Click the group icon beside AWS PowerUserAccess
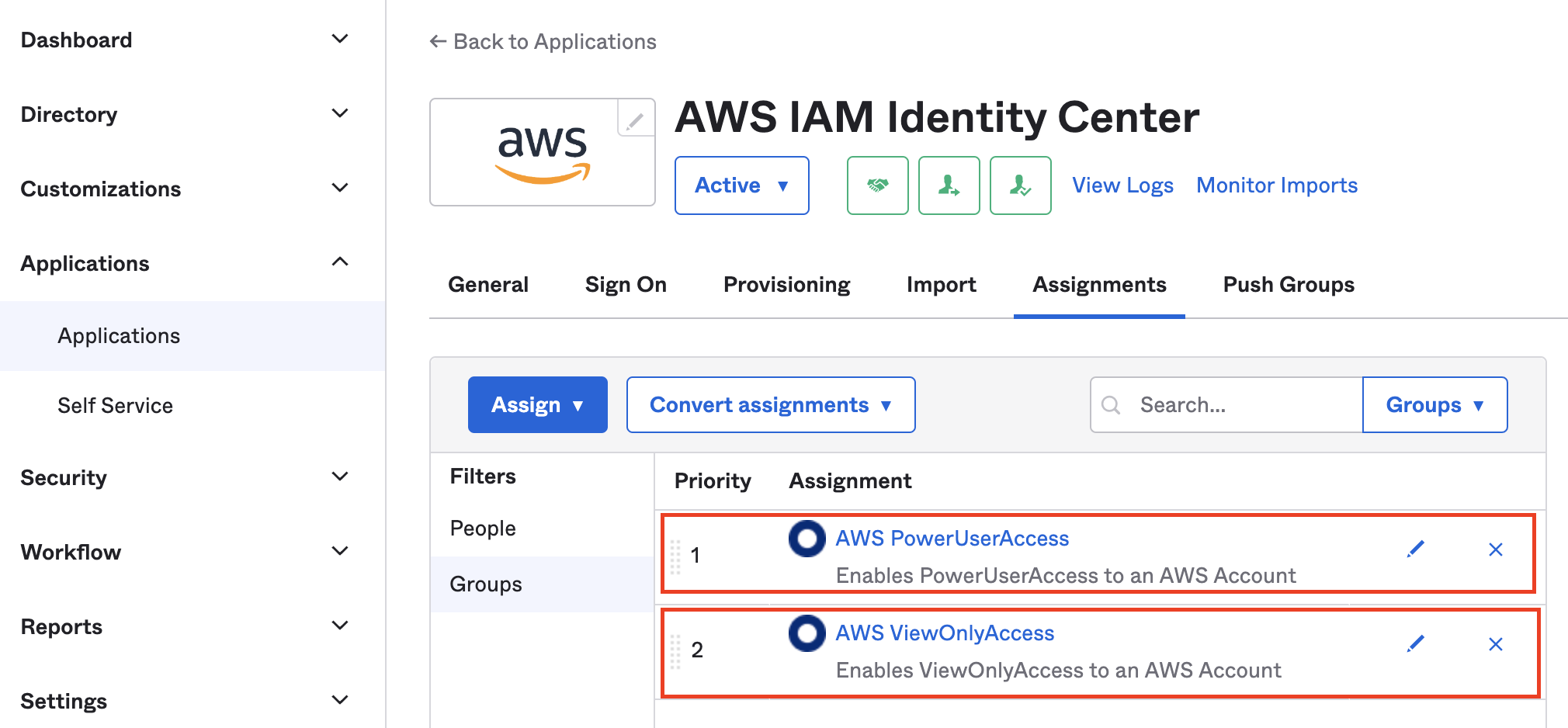Image resolution: width=1568 pixels, height=728 pixels. 807,539
